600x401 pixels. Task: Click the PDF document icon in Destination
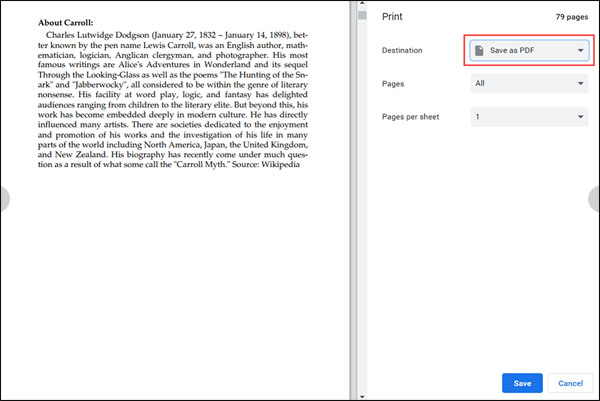(480, 50)
